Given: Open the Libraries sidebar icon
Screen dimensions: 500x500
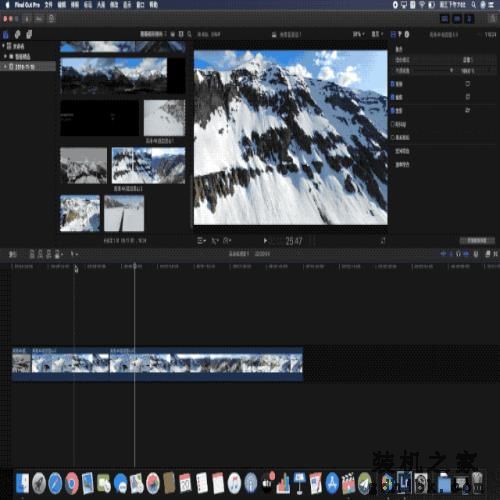Looking at the screenshot, I should coord(6,34).
